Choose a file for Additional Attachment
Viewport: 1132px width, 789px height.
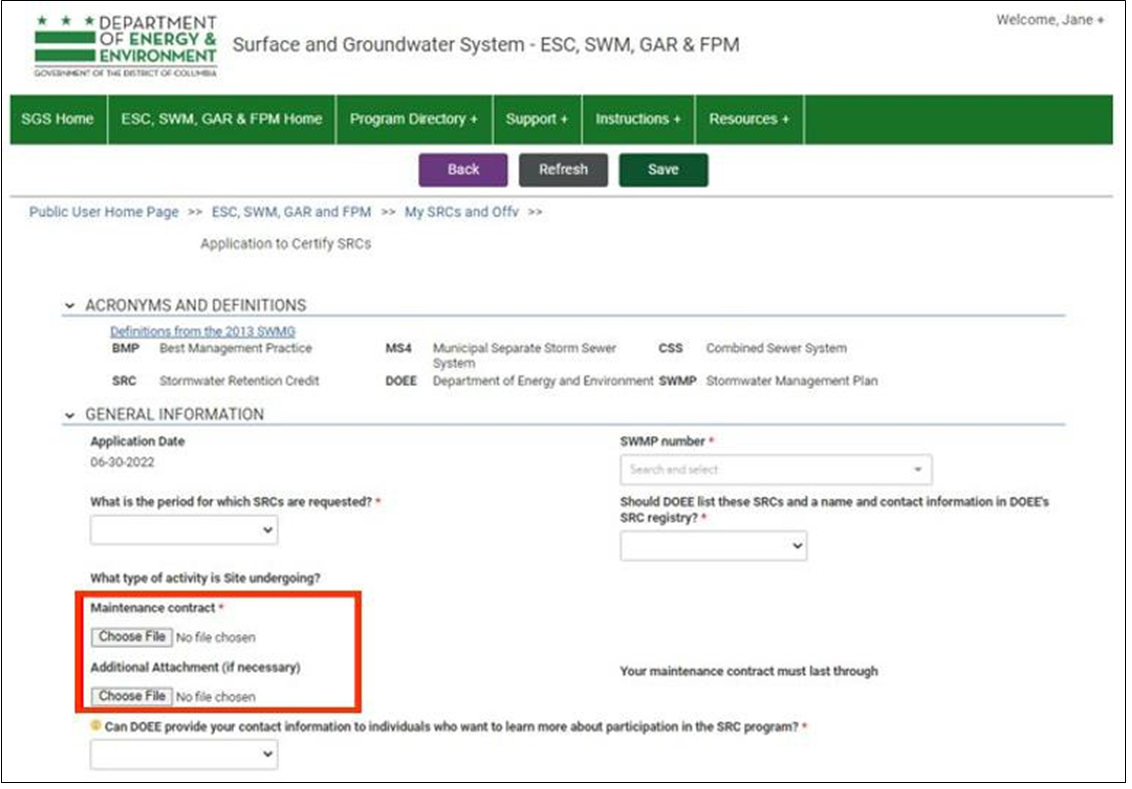(132, 696)
